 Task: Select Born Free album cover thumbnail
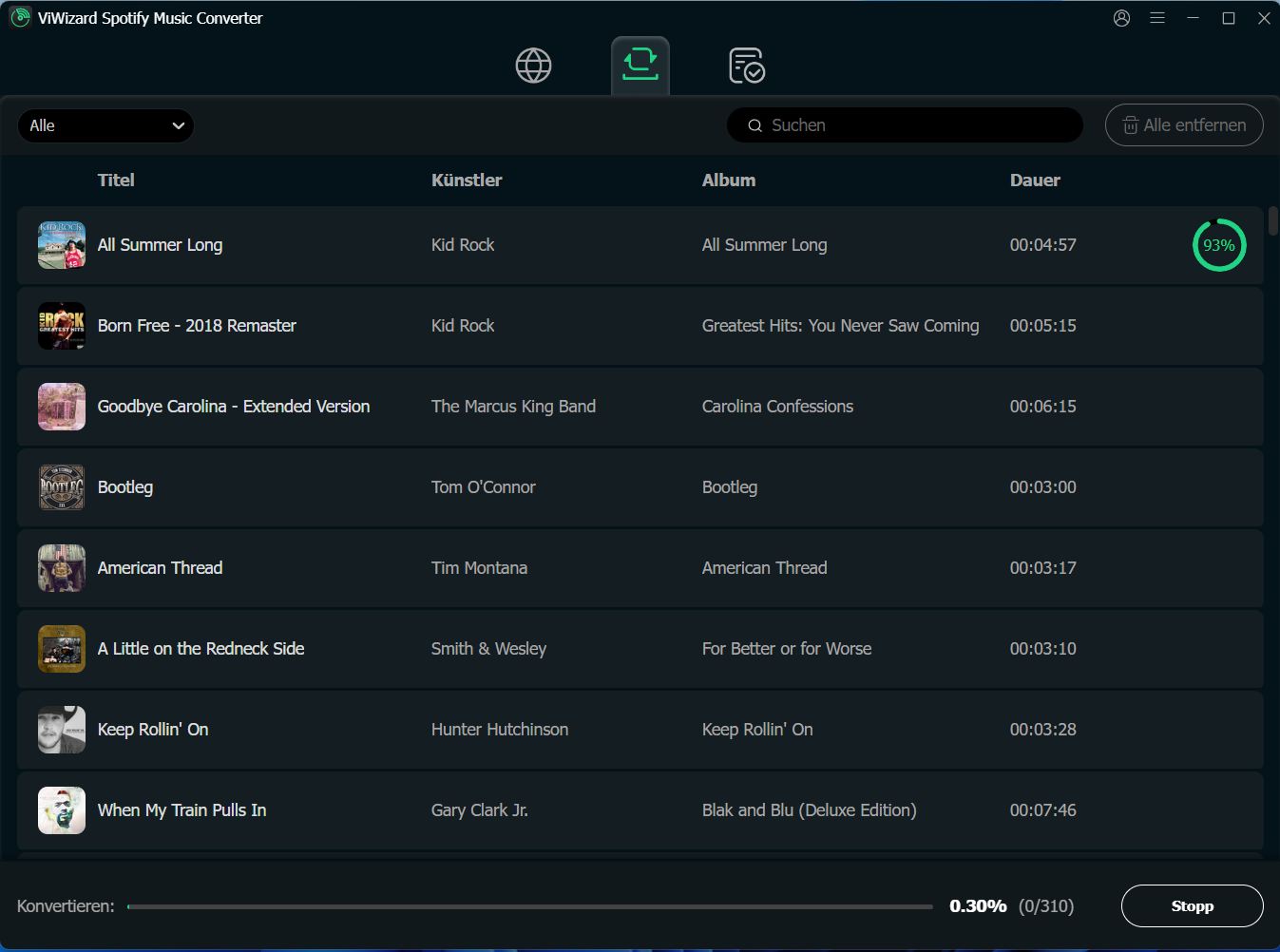coord(62,326)
